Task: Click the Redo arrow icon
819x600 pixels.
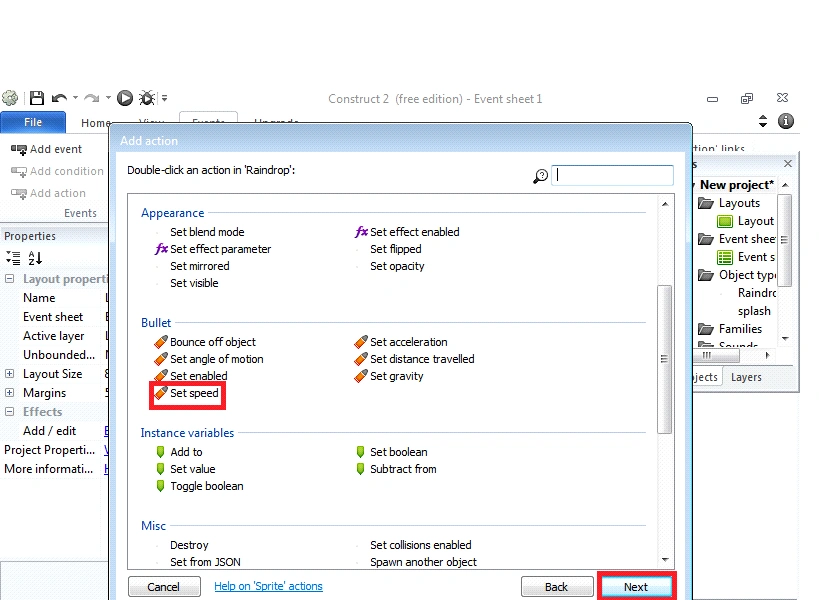Action: point(92,98)
